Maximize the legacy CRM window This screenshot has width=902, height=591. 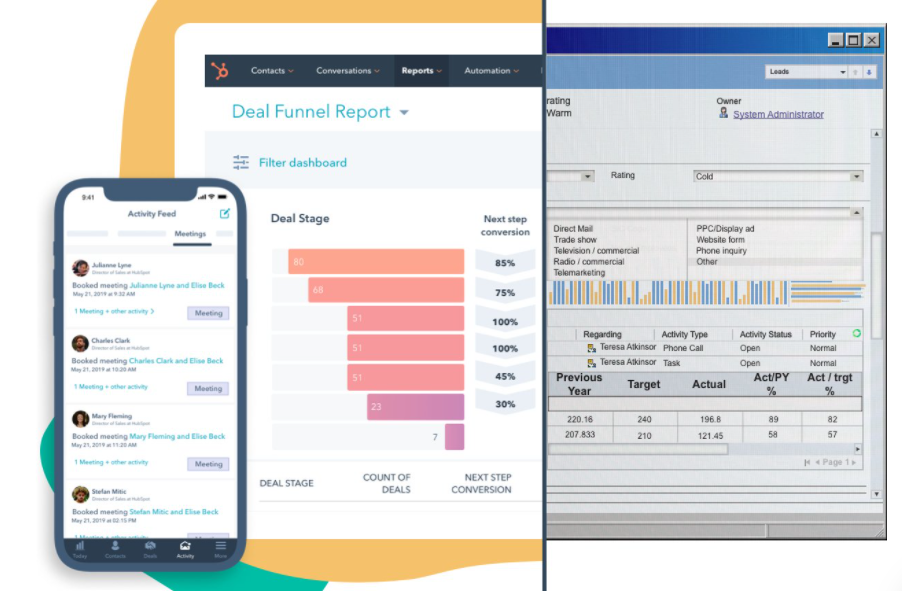854,40
